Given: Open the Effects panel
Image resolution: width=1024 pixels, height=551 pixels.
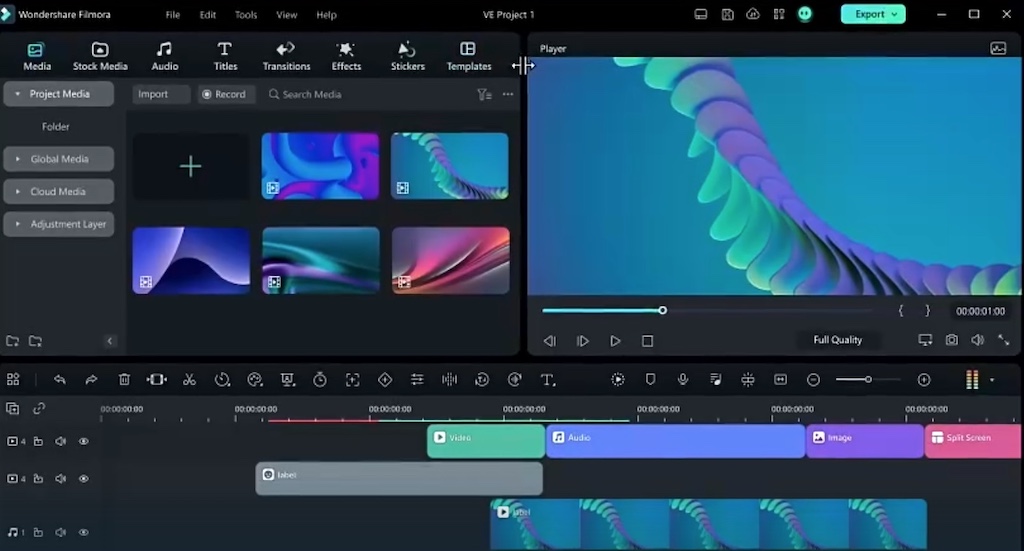Looking at the screenshot, I should [x=346, y=56].
